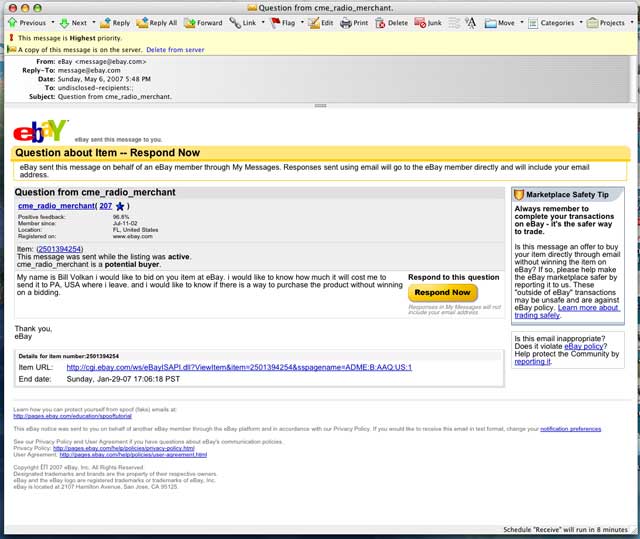Click the Reply All toolbar icon
Image resolution: width=640 pixels, height=539 pixels.
point(156,22)
